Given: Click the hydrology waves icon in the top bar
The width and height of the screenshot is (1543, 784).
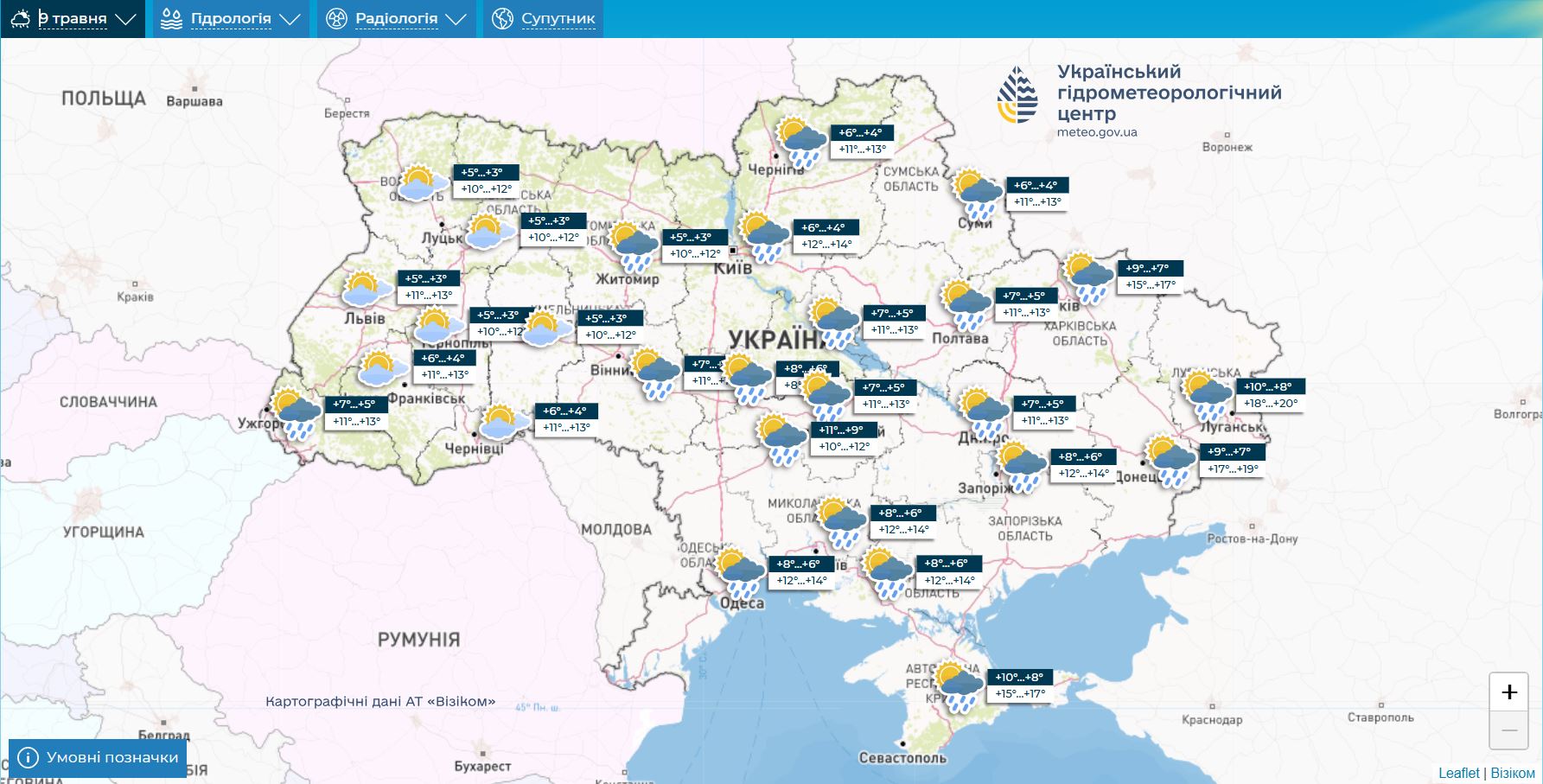Looking at the screenshot, I should tap(172, 18).
